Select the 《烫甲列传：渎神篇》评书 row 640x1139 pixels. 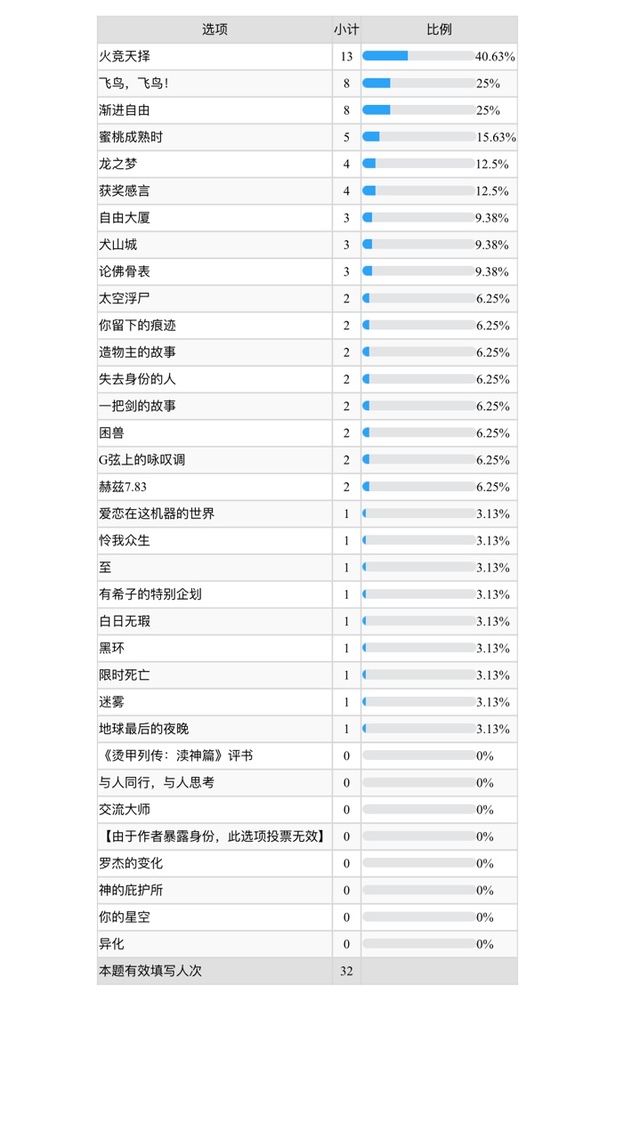pyautogui.click(x=307, y=755)
